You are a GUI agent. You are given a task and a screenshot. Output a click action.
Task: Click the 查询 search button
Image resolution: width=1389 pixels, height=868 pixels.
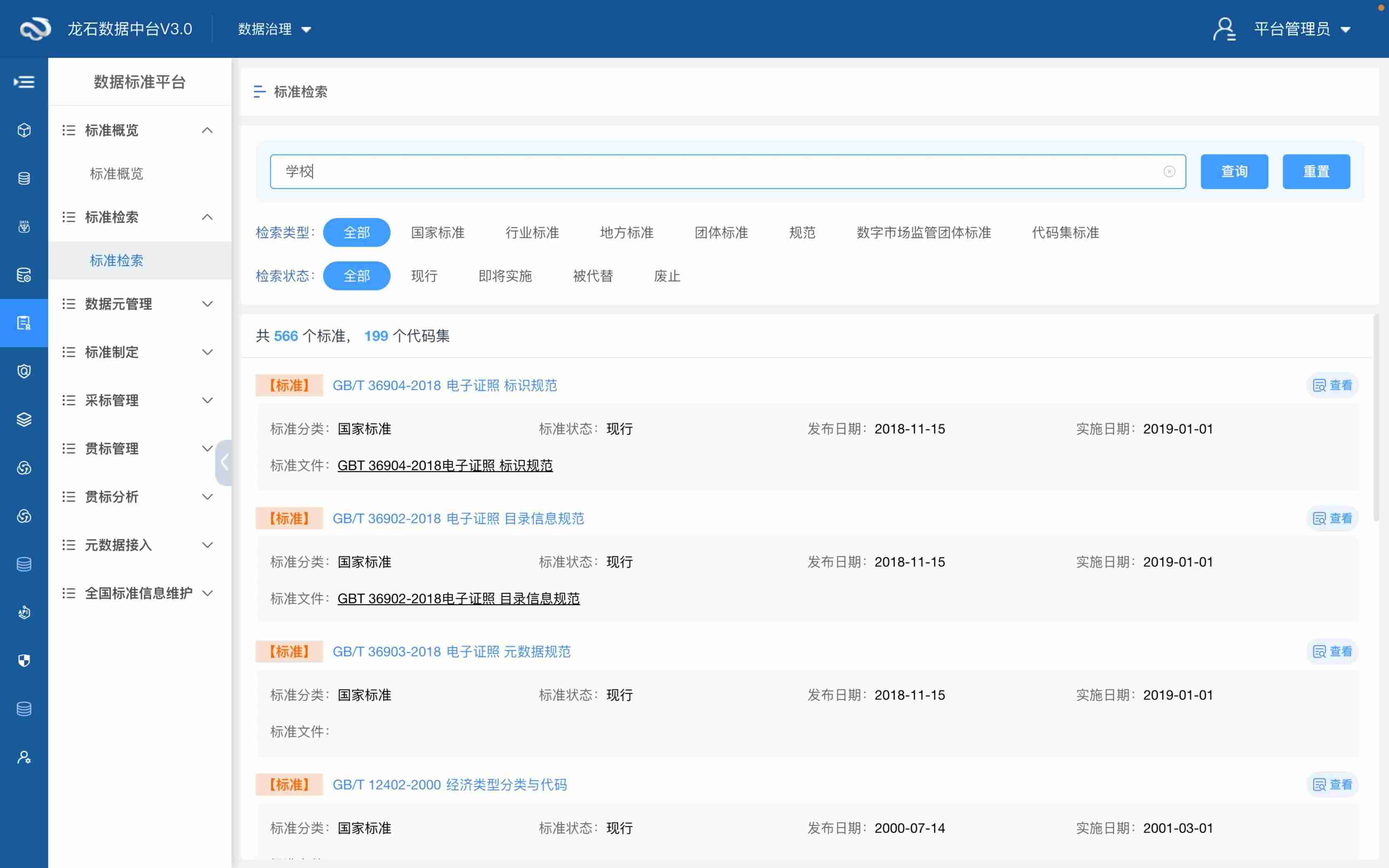coord(1234,171)
